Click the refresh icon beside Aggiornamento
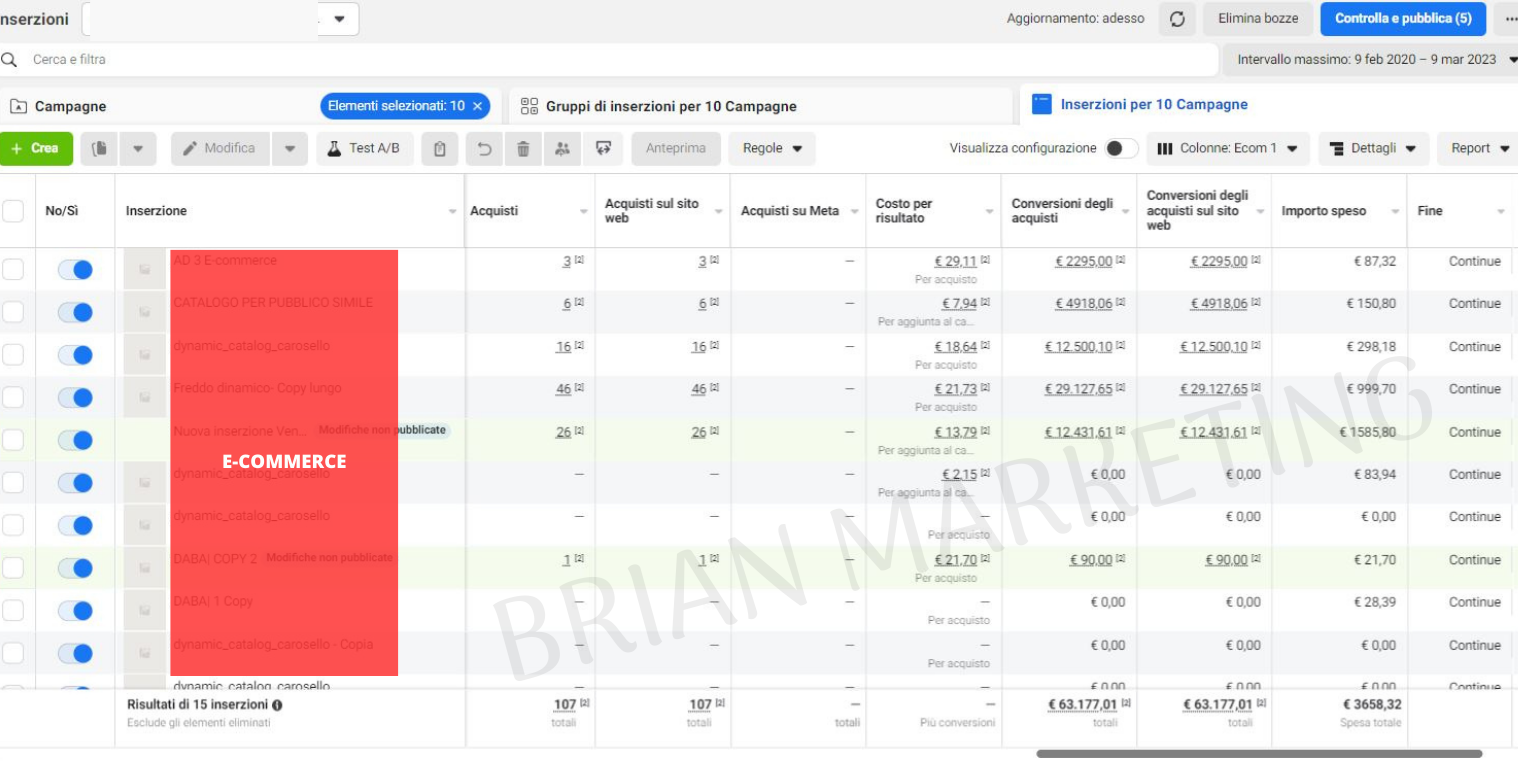This screenshot has height=761, width=1518. pyautogui.click(x=1177, y=19)
